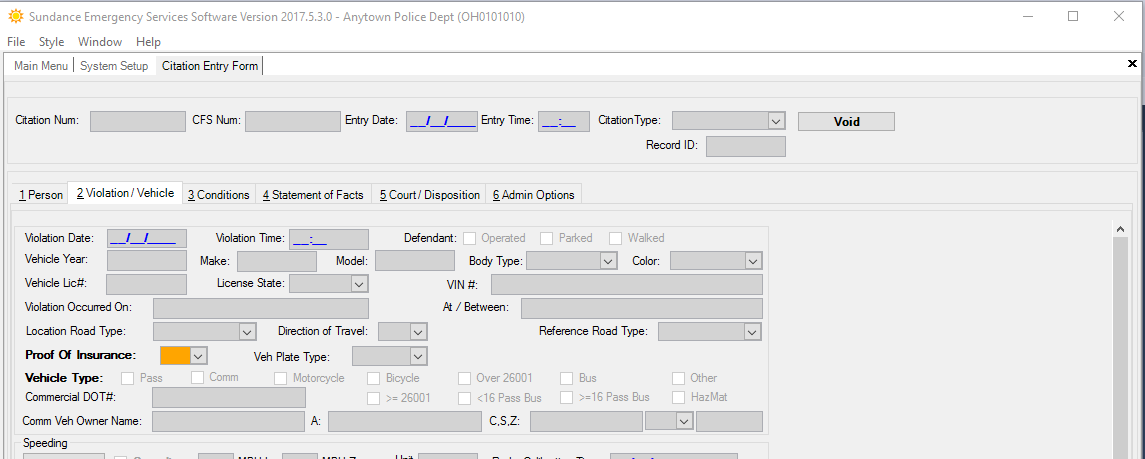Click the Violation Occurred On field
This screenshot has height=459, width=1145.
[261, 308]
